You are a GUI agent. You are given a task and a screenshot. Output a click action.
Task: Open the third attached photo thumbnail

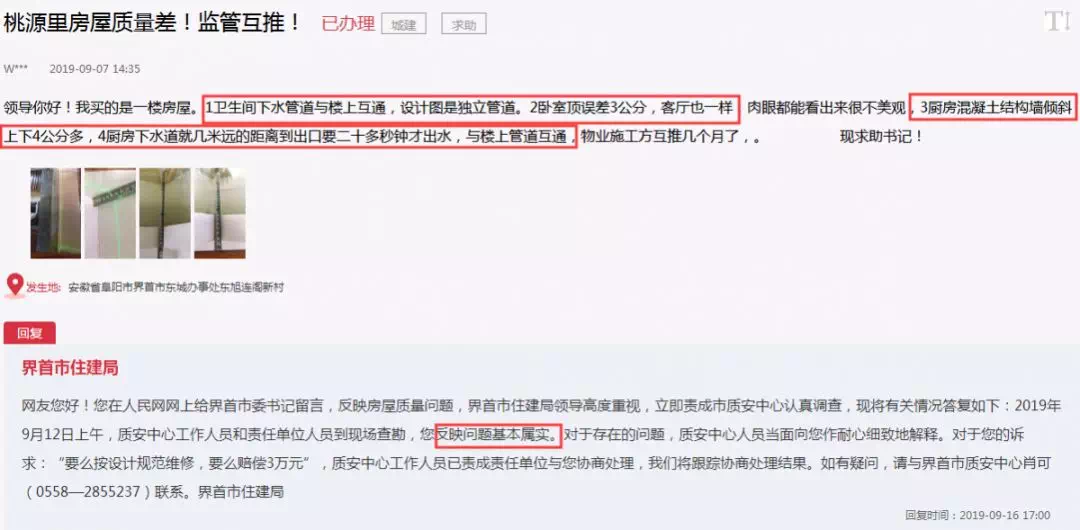pos(165,213)
